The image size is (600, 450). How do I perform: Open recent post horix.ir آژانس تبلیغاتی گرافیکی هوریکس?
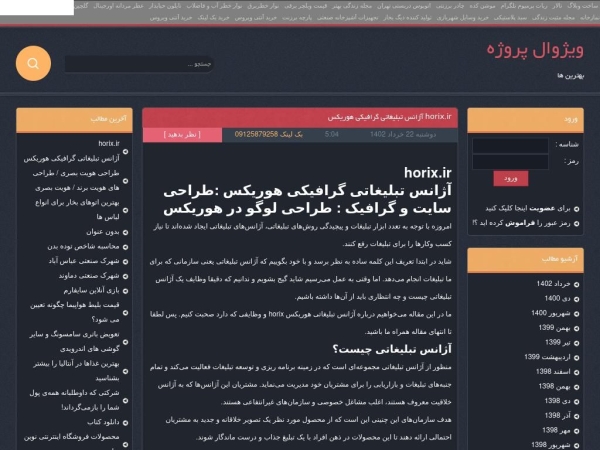[72, 151]
